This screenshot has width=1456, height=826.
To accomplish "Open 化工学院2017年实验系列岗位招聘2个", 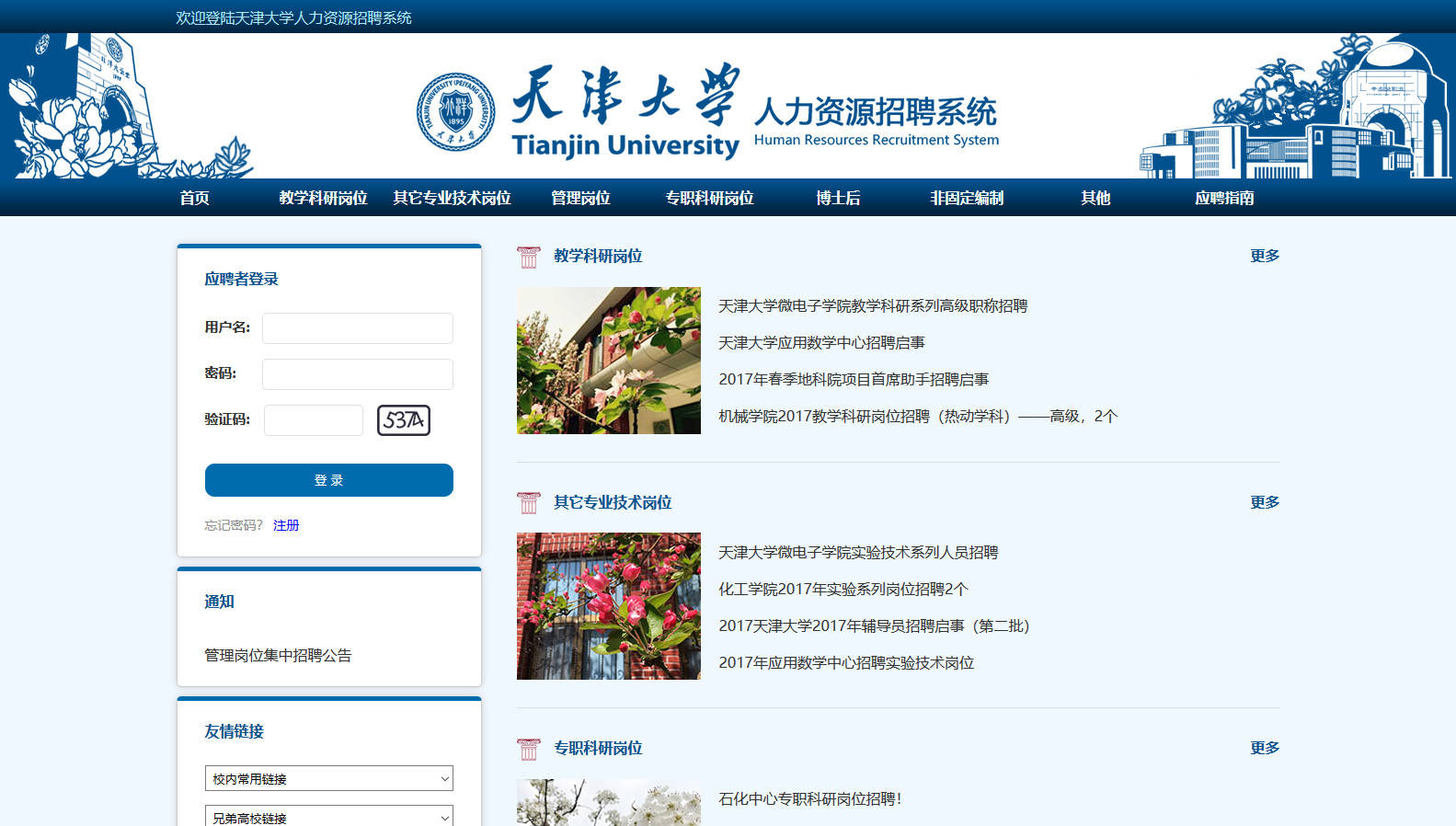I will tap(843, 590).
